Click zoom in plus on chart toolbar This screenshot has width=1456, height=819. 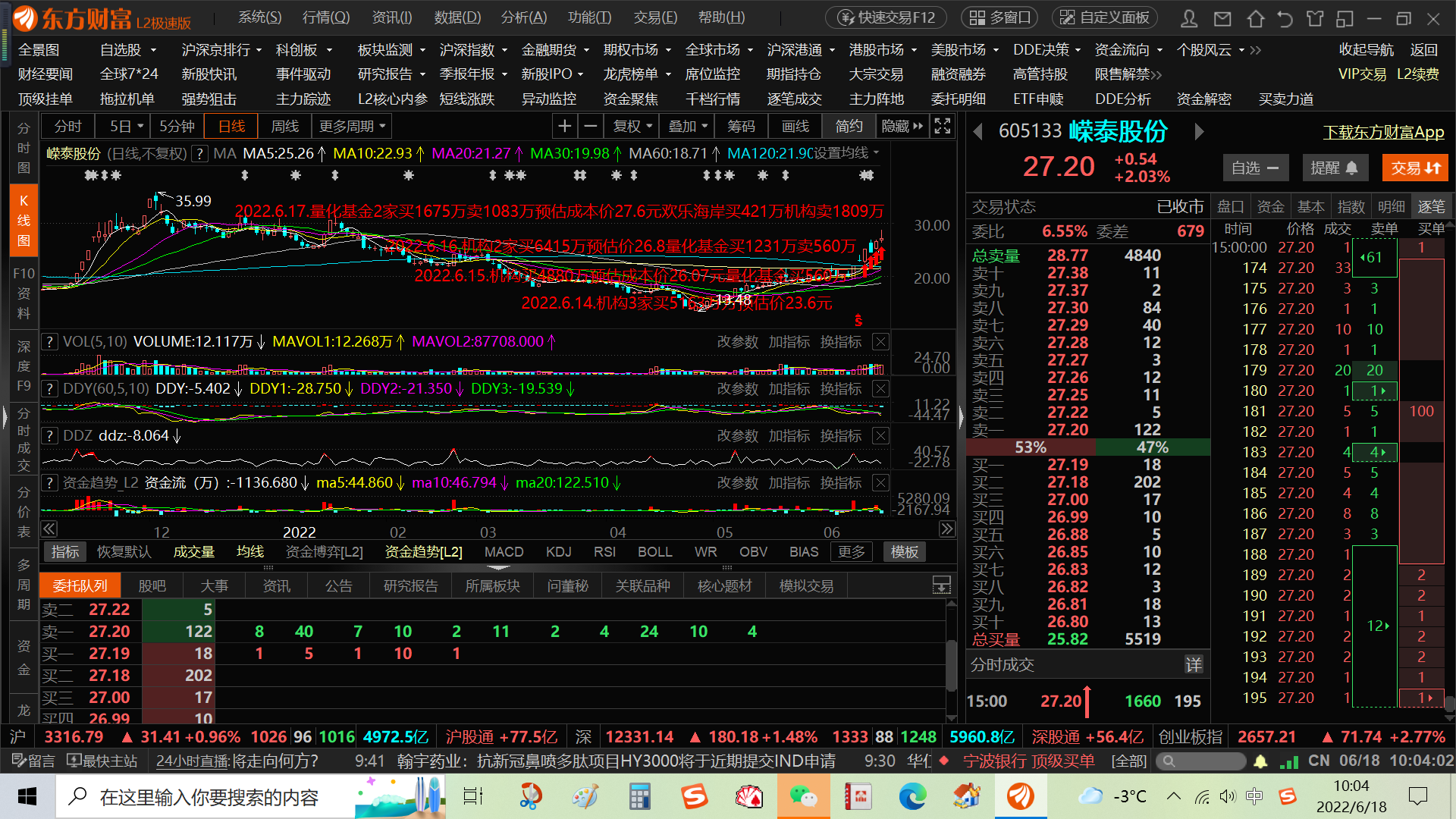[564, 126]
